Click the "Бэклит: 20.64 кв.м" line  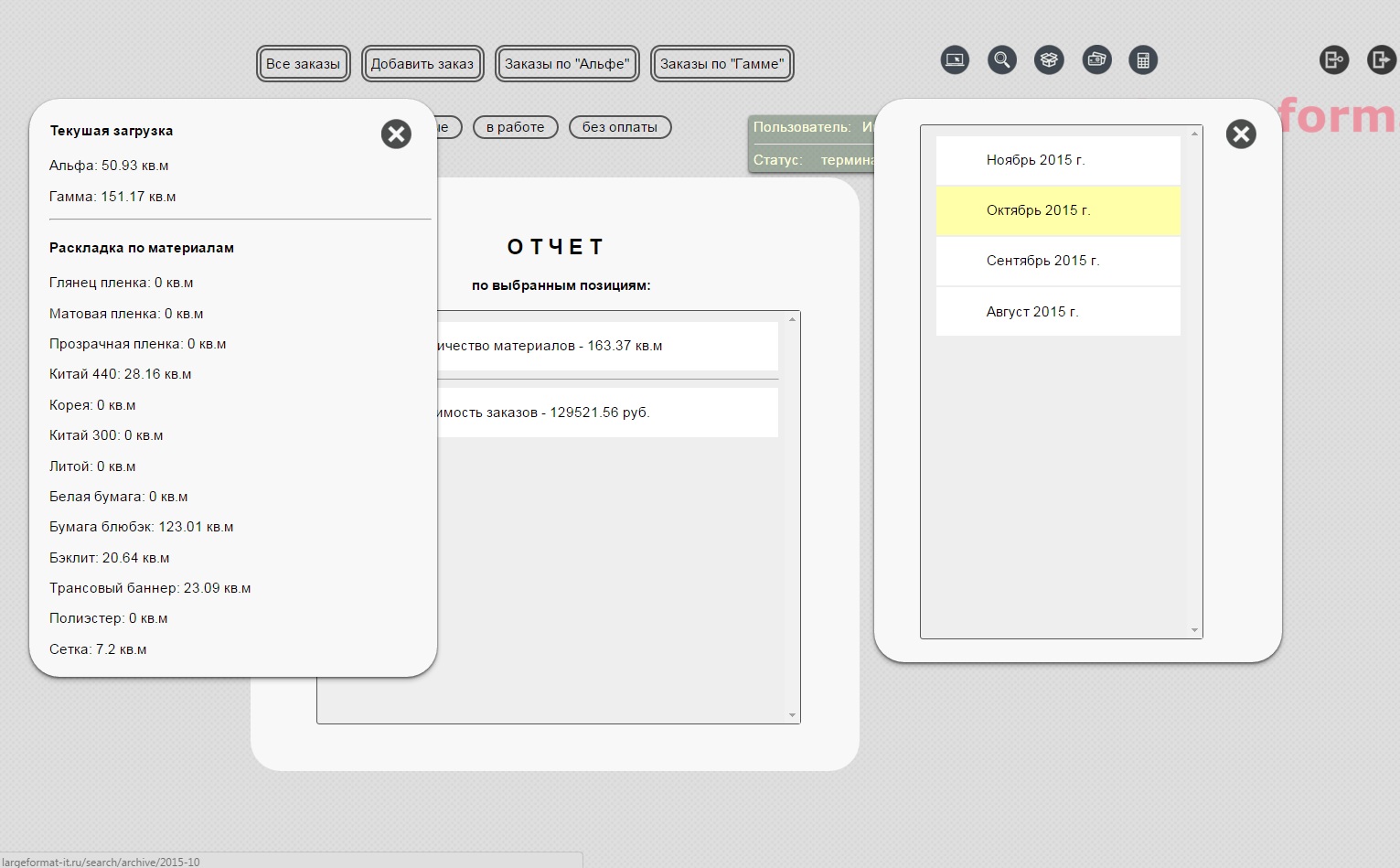click(110, 558)
